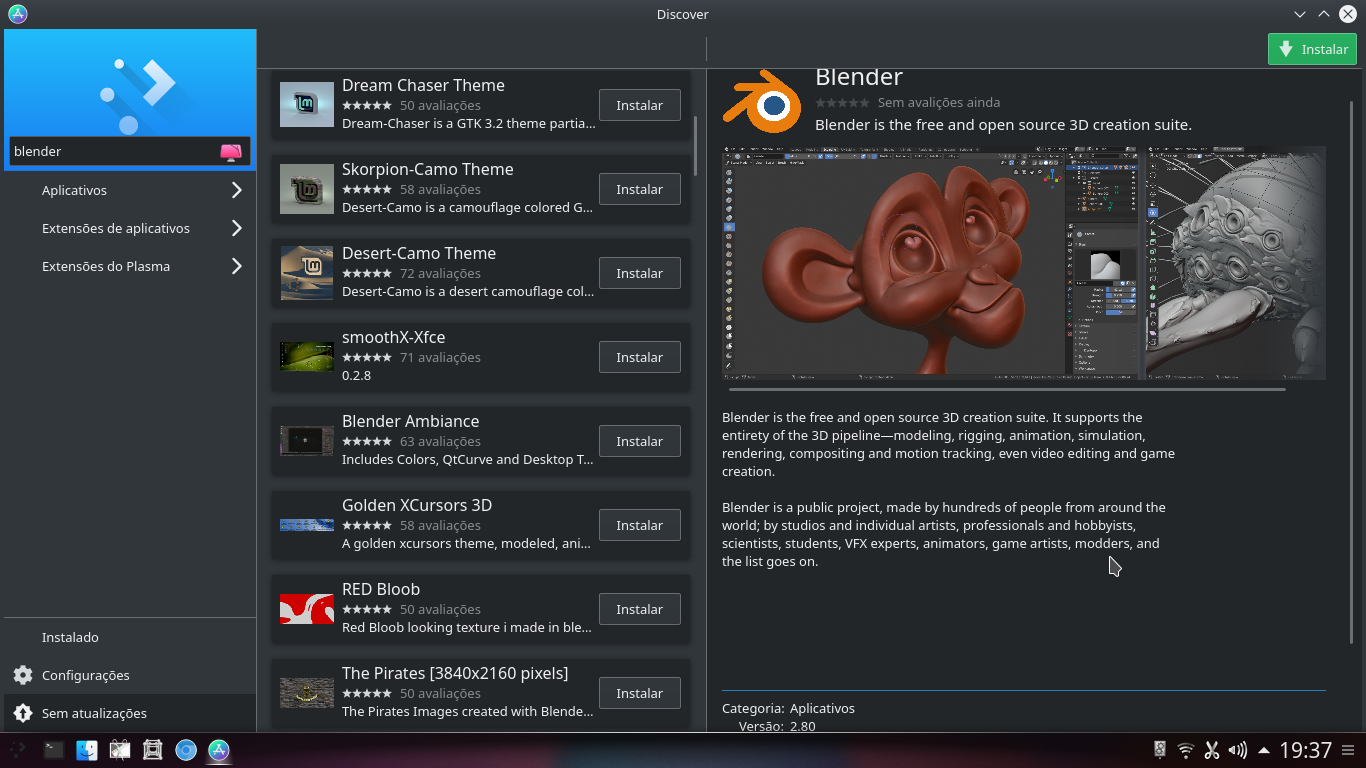Click the Blender Ambiance icon

tap(307, 441)
